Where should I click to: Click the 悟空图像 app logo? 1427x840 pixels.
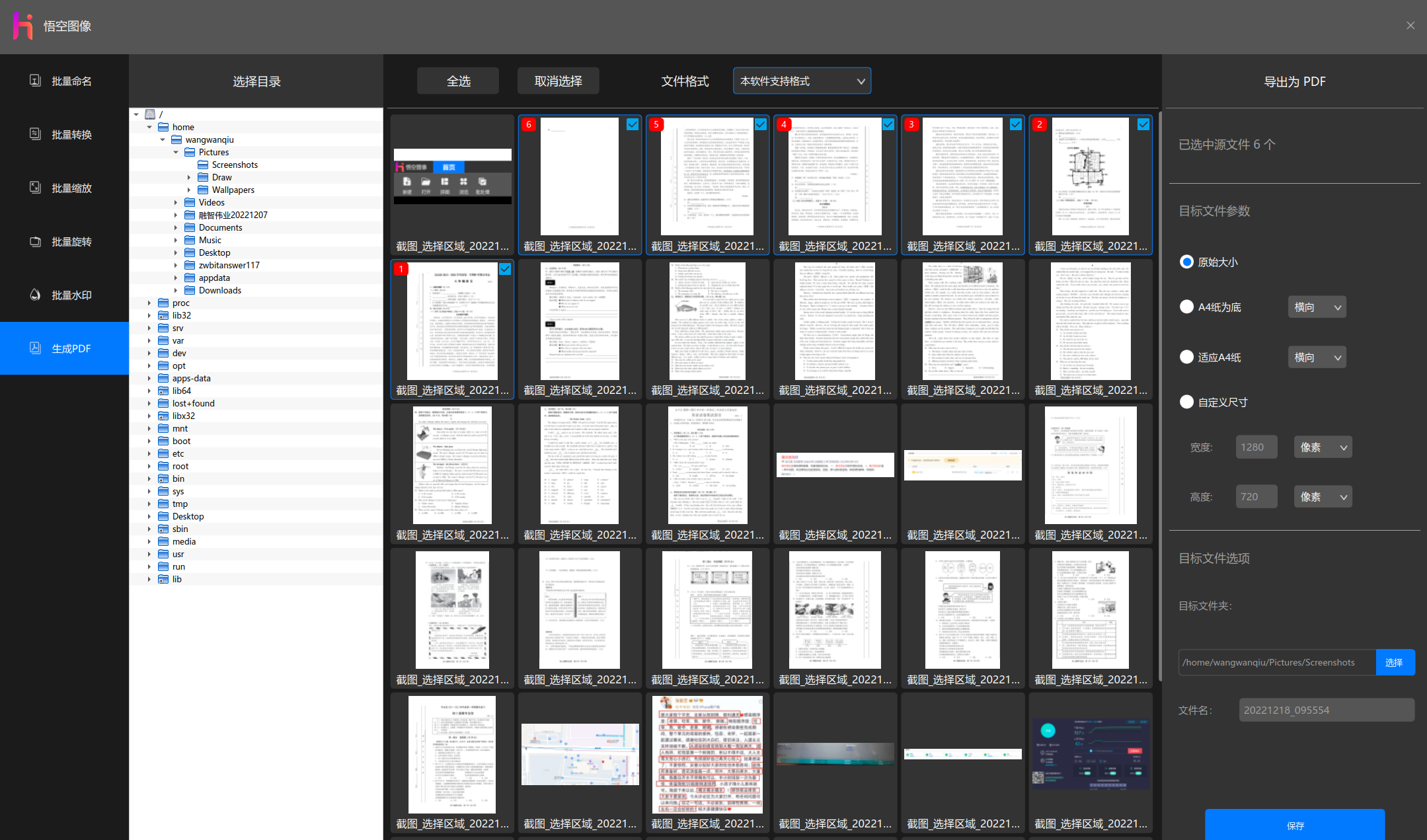point(23,26)
